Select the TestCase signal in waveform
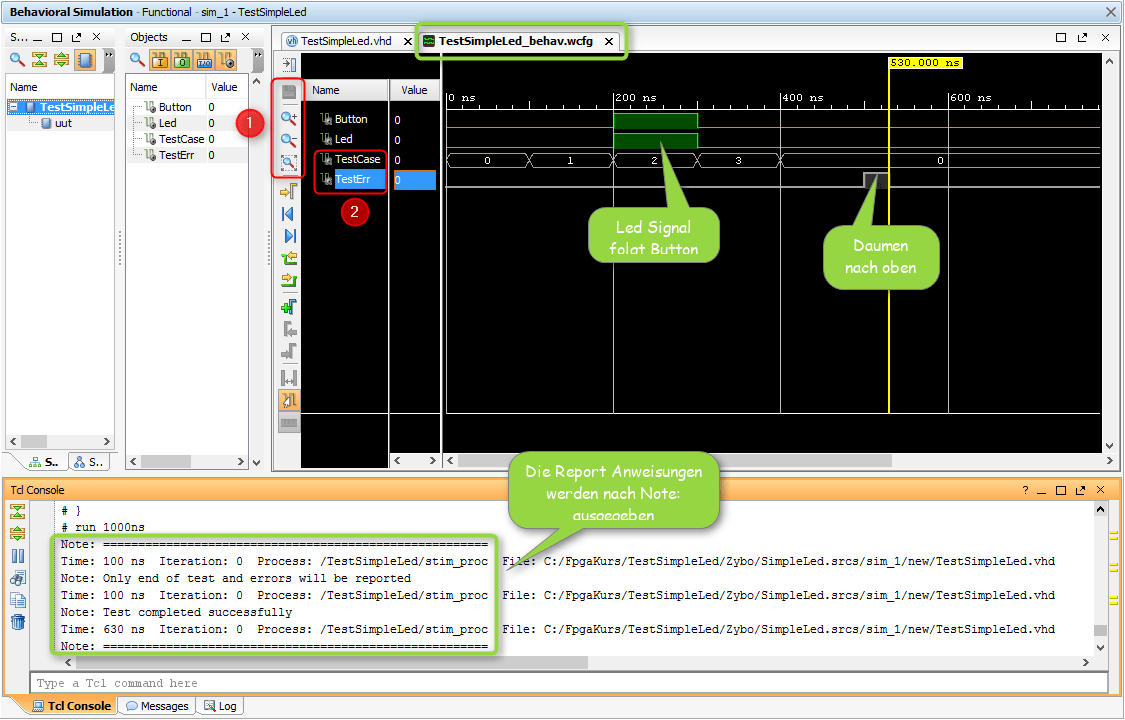 click(x=357, y=159)
